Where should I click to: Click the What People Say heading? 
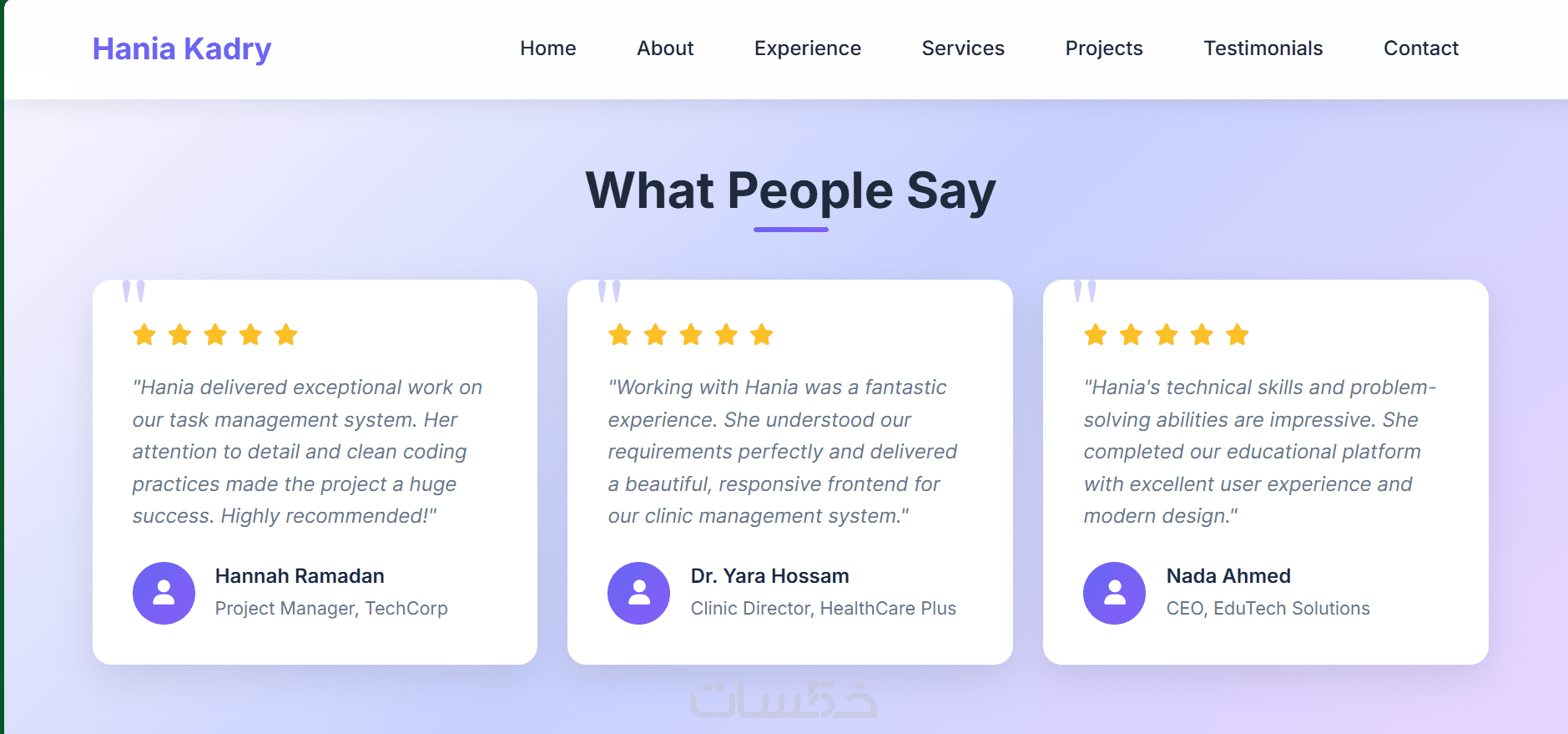790,190
